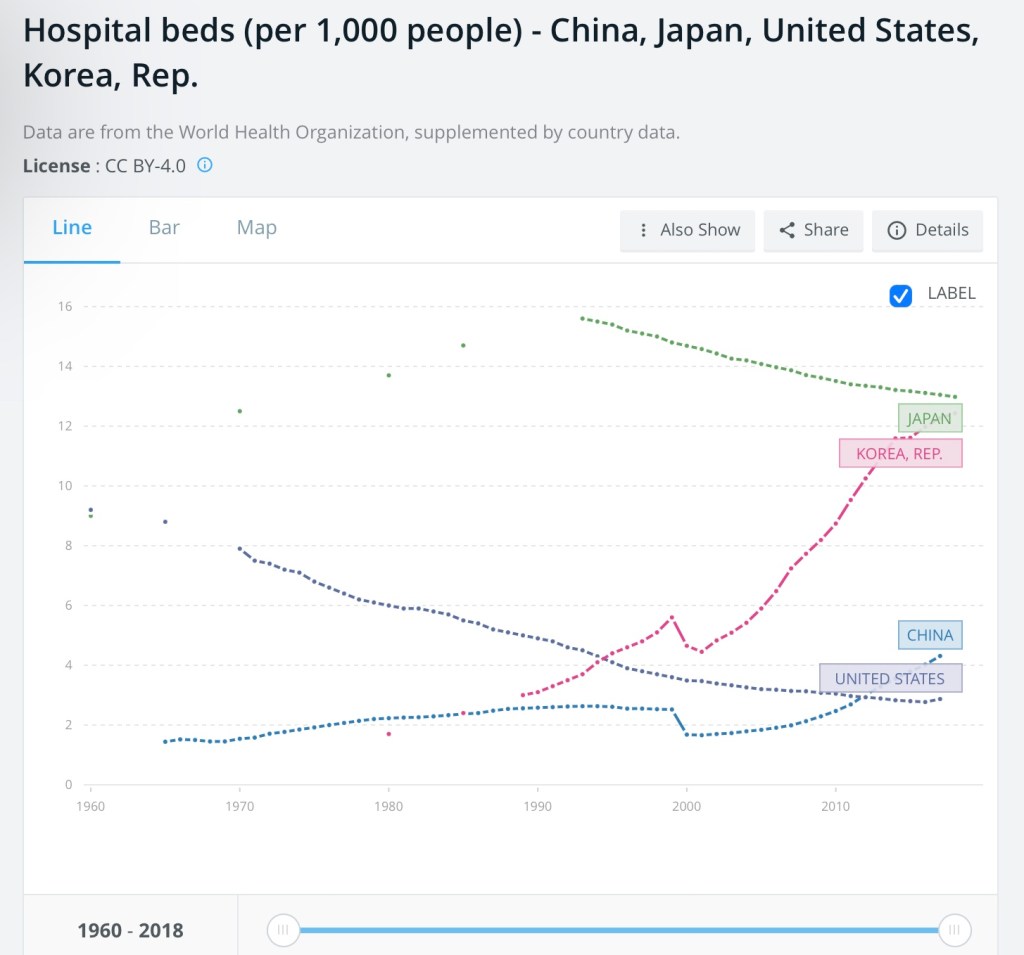Click the Share button label
Image resolution: width=1024 pixels, height=955 pixels.
point(826,230)
